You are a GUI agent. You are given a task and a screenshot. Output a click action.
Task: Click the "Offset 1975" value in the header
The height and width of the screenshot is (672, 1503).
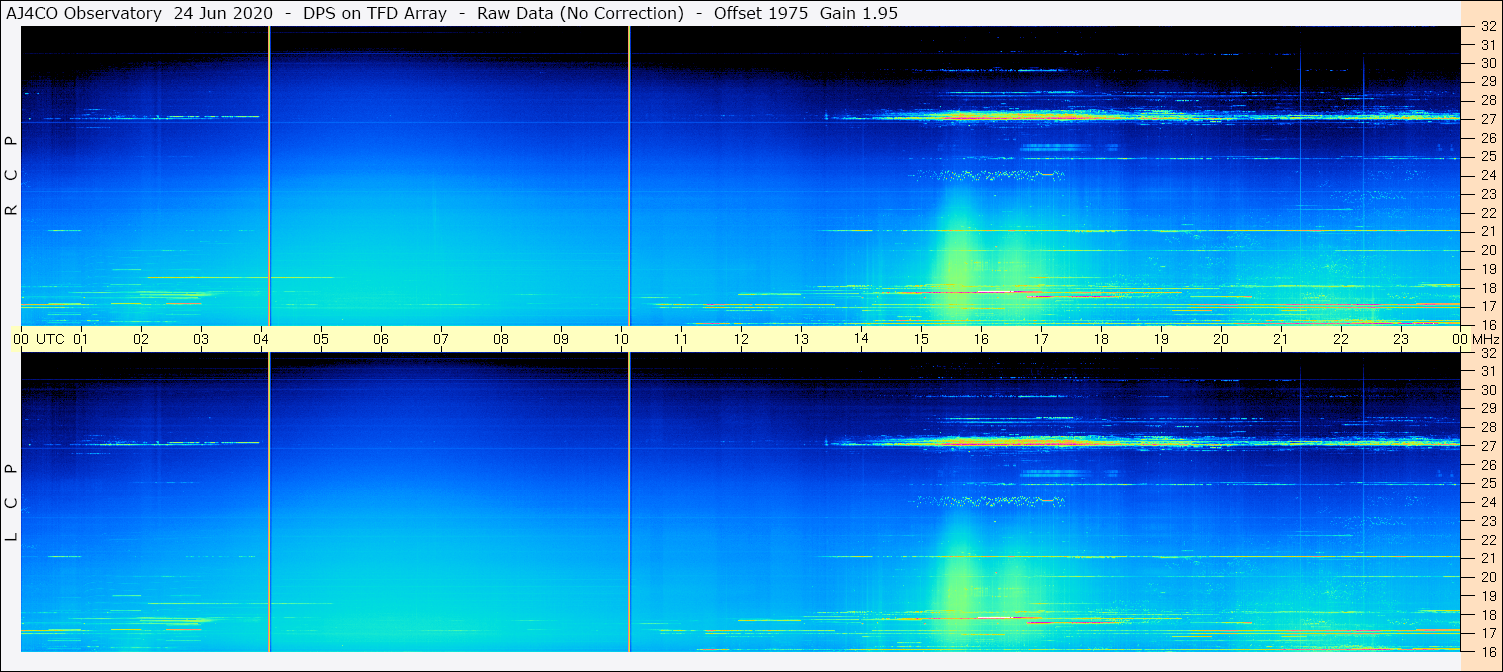761,14
